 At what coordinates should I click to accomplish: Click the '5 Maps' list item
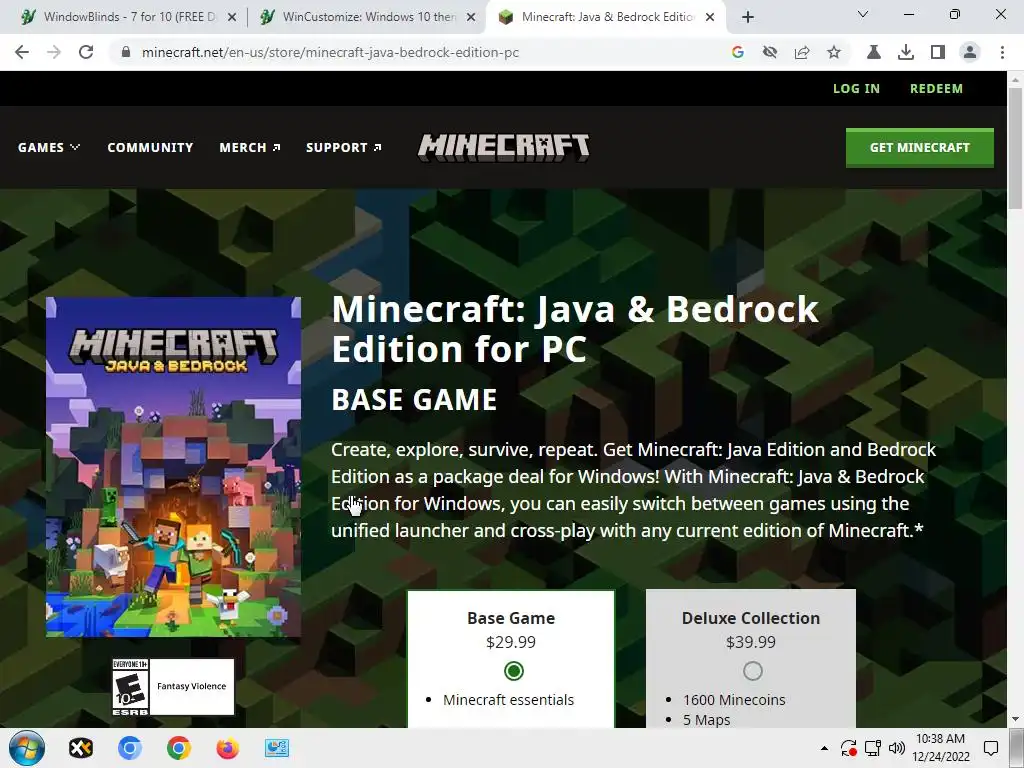707,720
